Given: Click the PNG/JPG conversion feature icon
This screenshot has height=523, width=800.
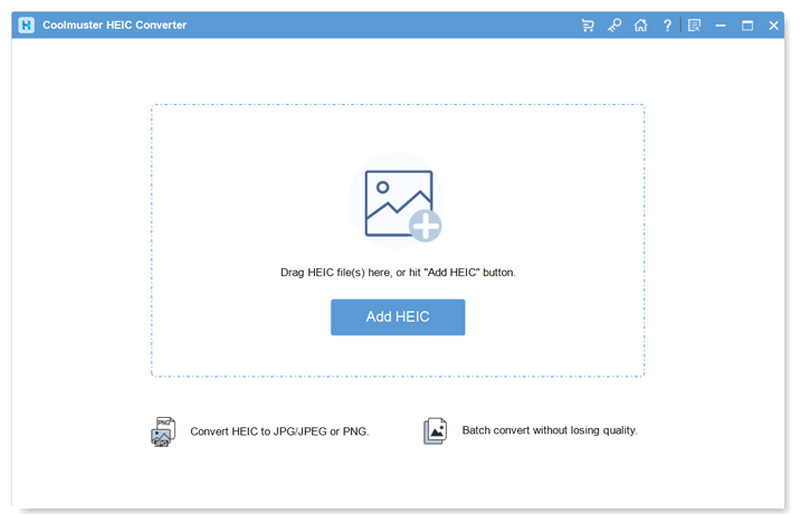Looking at the screenshot, I should pyautogui.click(x=163, y=432).
